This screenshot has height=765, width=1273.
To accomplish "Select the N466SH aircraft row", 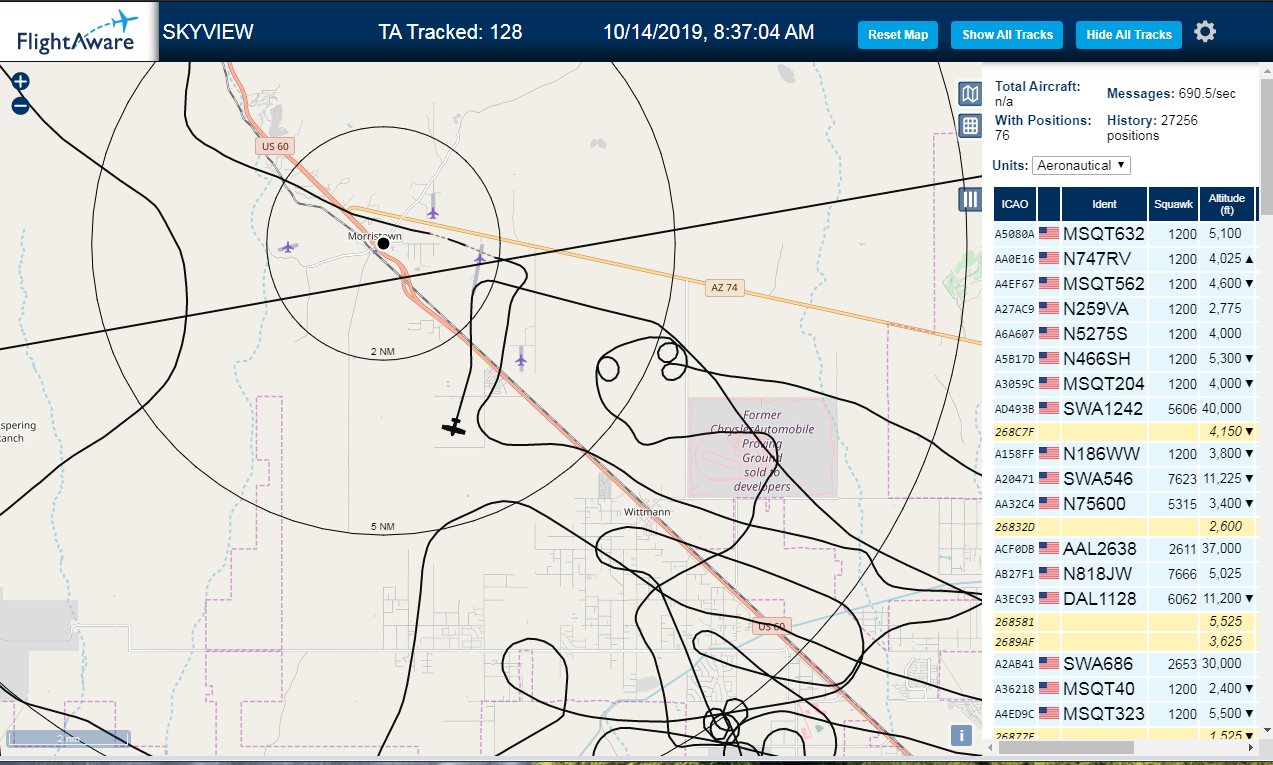I will [1125, 359].
